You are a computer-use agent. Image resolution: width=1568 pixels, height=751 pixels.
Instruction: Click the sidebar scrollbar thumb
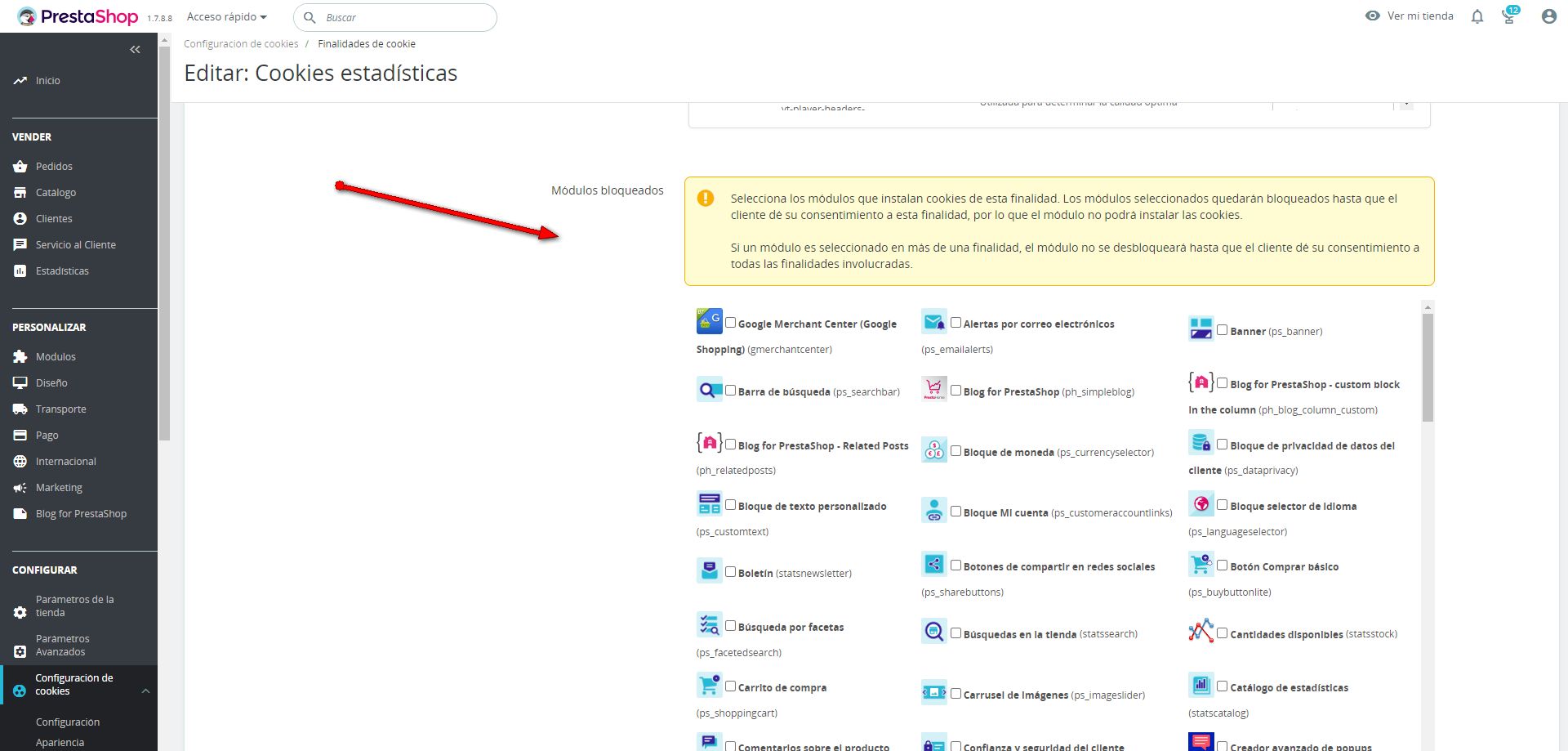[x=164, y=243]
